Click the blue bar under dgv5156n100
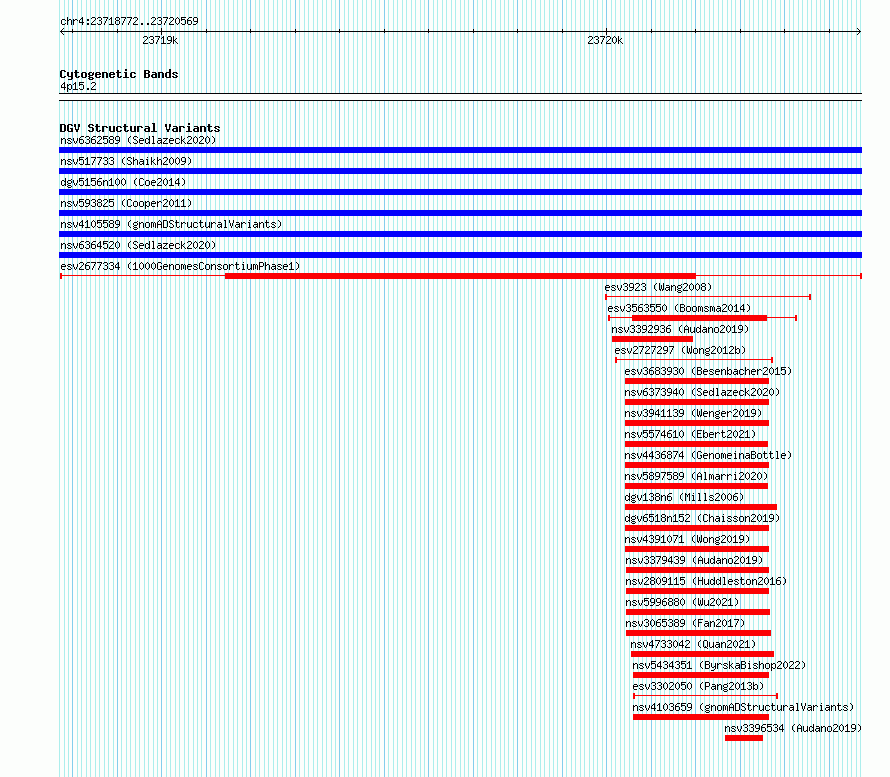 point(460,192)
